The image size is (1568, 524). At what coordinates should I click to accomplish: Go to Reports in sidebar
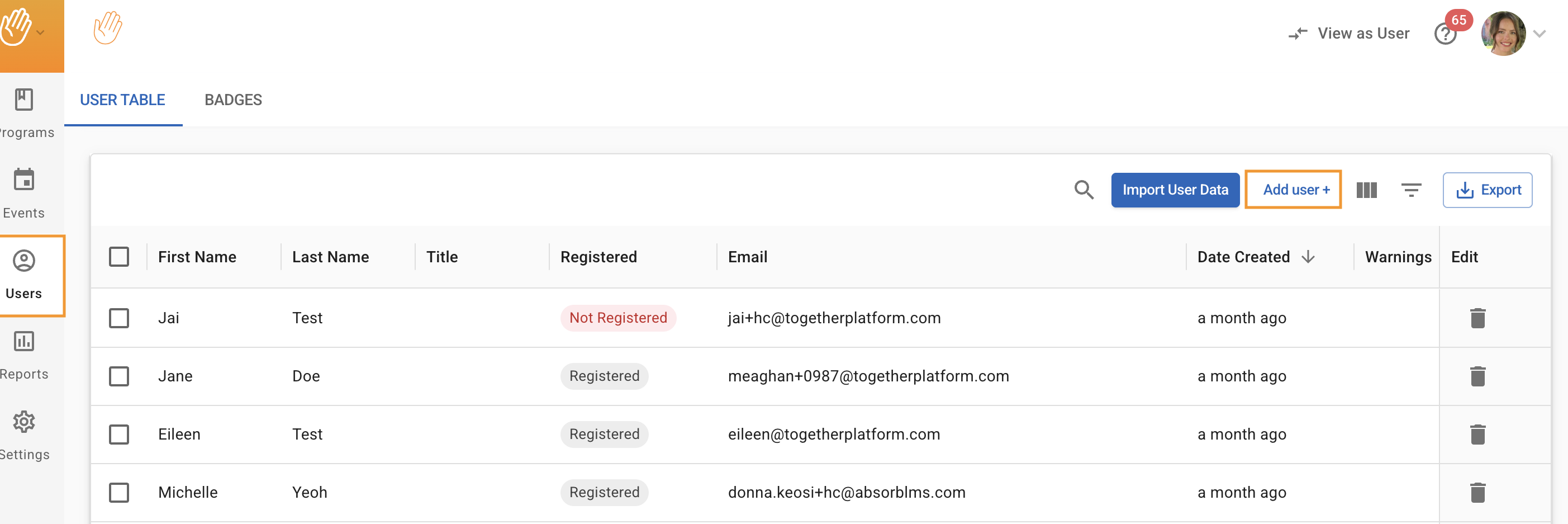click(25, 355)
